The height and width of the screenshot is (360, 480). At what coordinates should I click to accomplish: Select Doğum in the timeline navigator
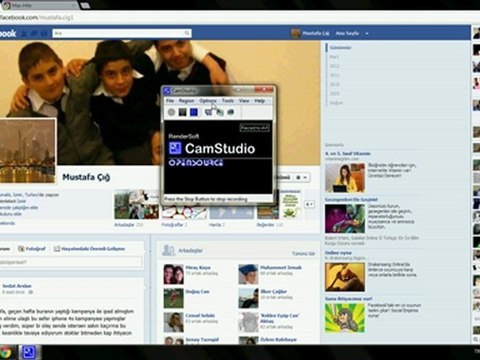point(336,103)
